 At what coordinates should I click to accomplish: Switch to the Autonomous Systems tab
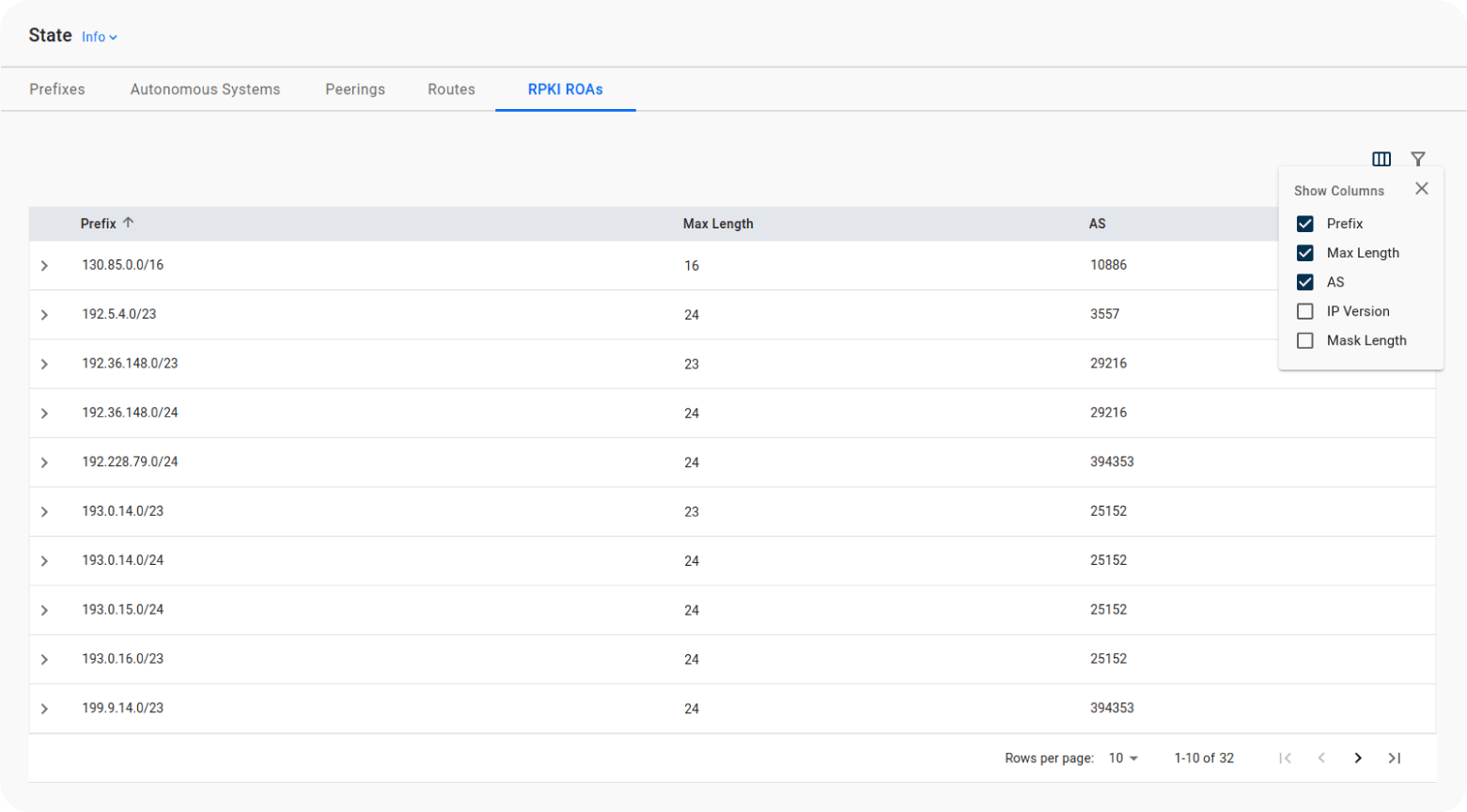pyautogui.click(x=205, y=89)
